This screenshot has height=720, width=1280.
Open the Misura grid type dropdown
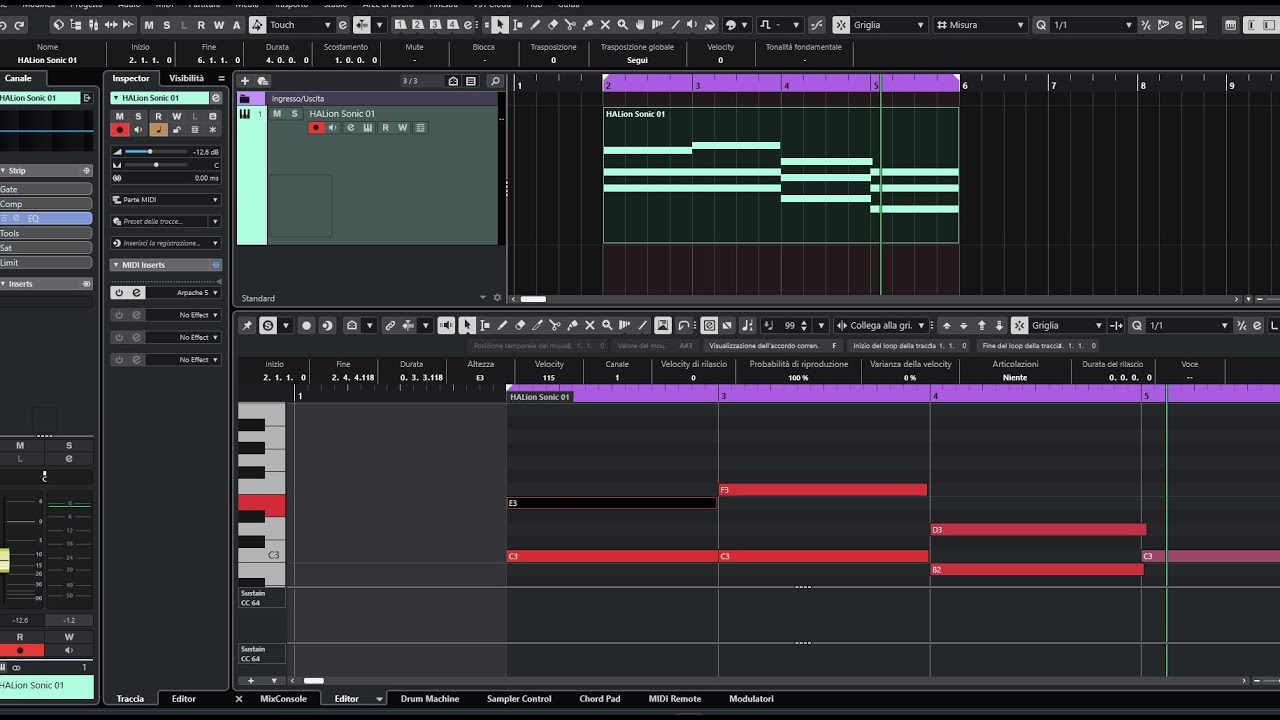coord(980,25)
